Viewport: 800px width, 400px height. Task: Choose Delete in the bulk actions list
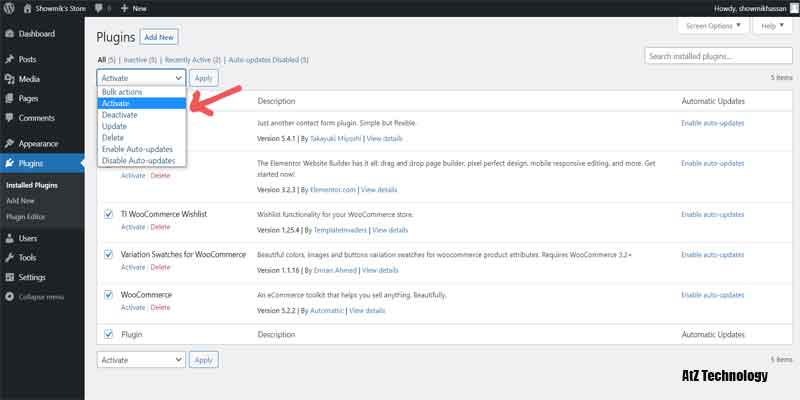click(113, 137)
